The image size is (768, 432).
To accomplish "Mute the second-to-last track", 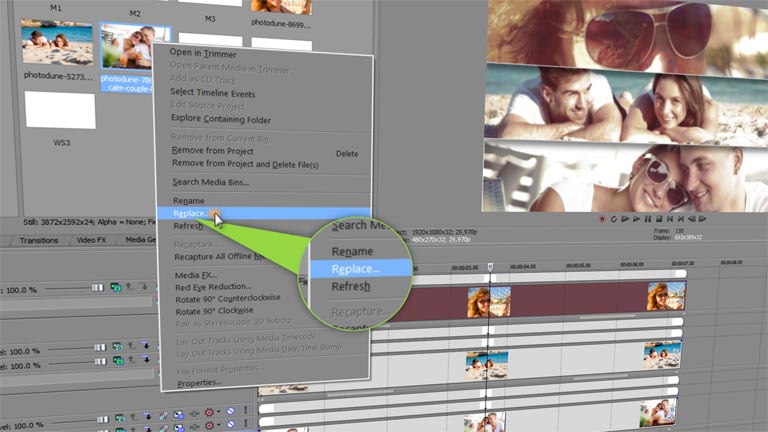I will 230,411.
